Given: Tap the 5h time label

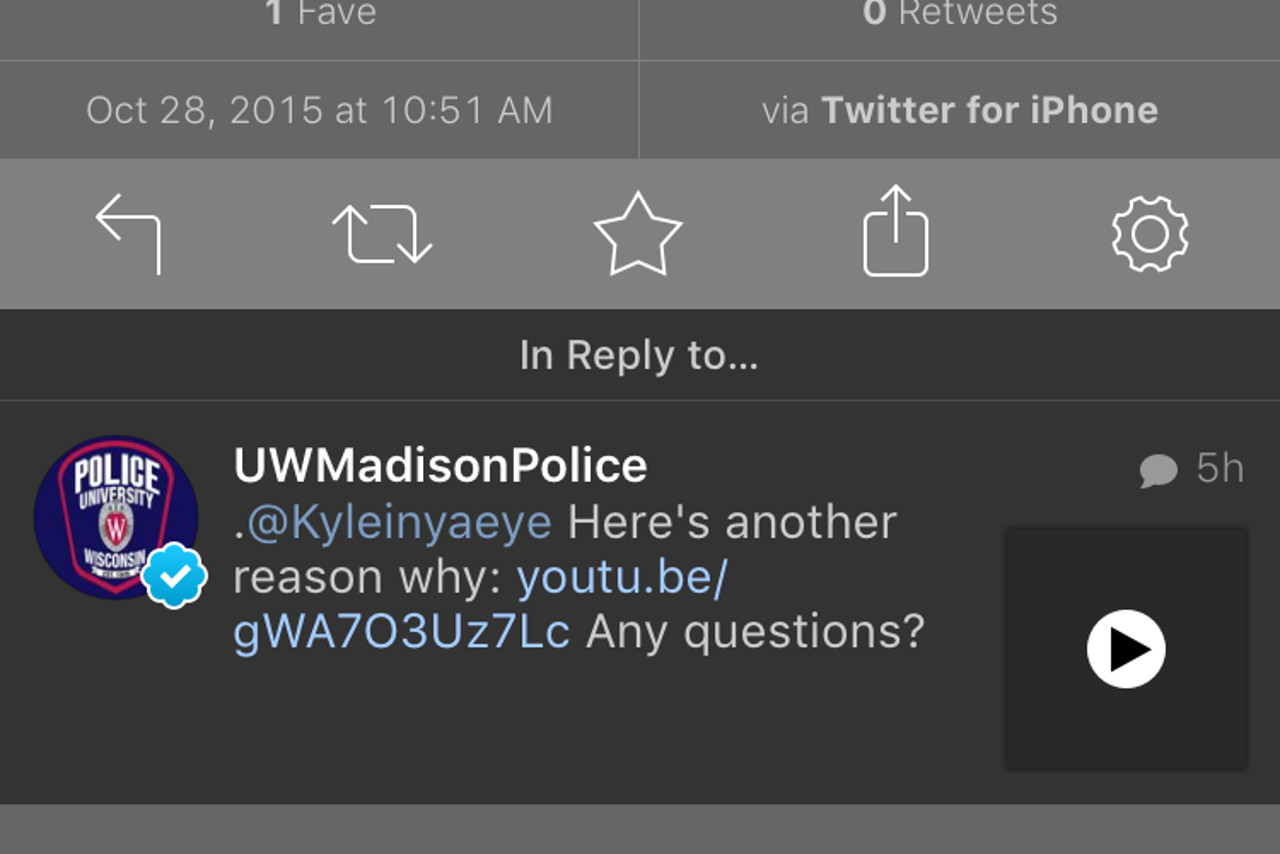Looking at the screenshot, I should point(1220,469).
